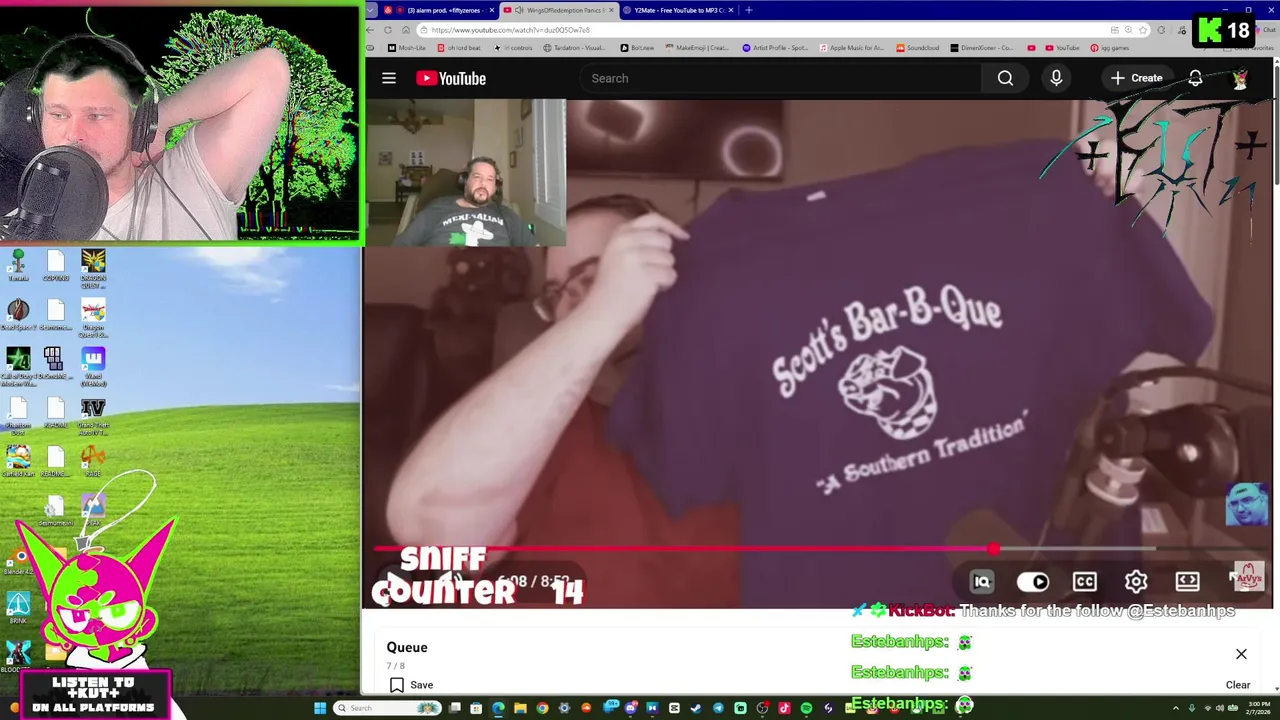Open YouTube notifications bell
Viewport: 1280px width, 720px height.
click(x=1195, y=78)
